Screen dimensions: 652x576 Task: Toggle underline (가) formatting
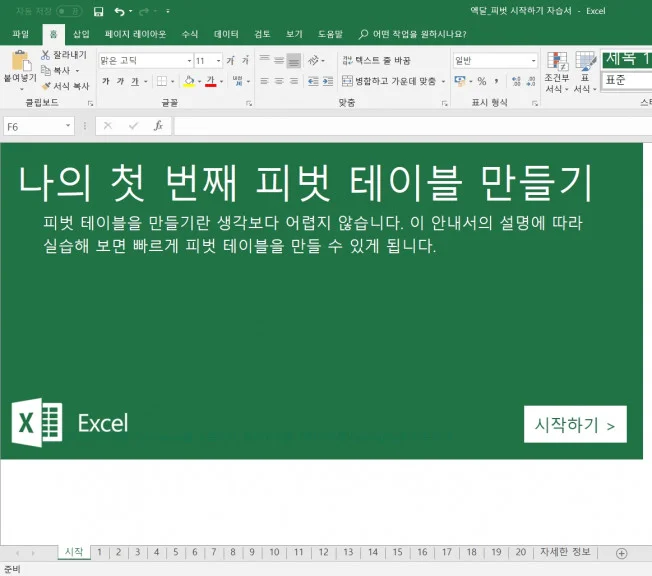[x=135, y=81]
